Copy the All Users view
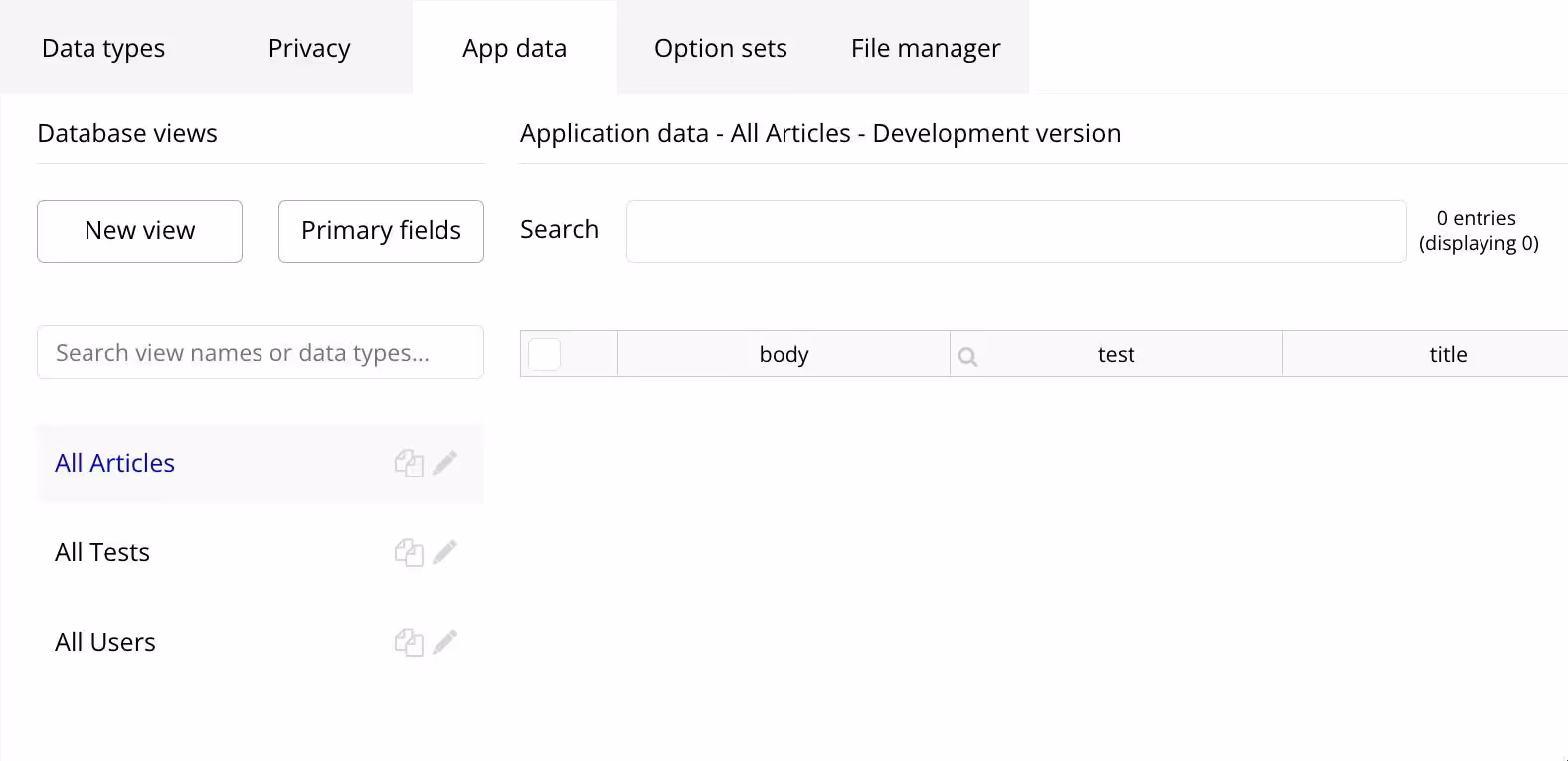Viewport: 1568px width, 761px height. point(409,643)
